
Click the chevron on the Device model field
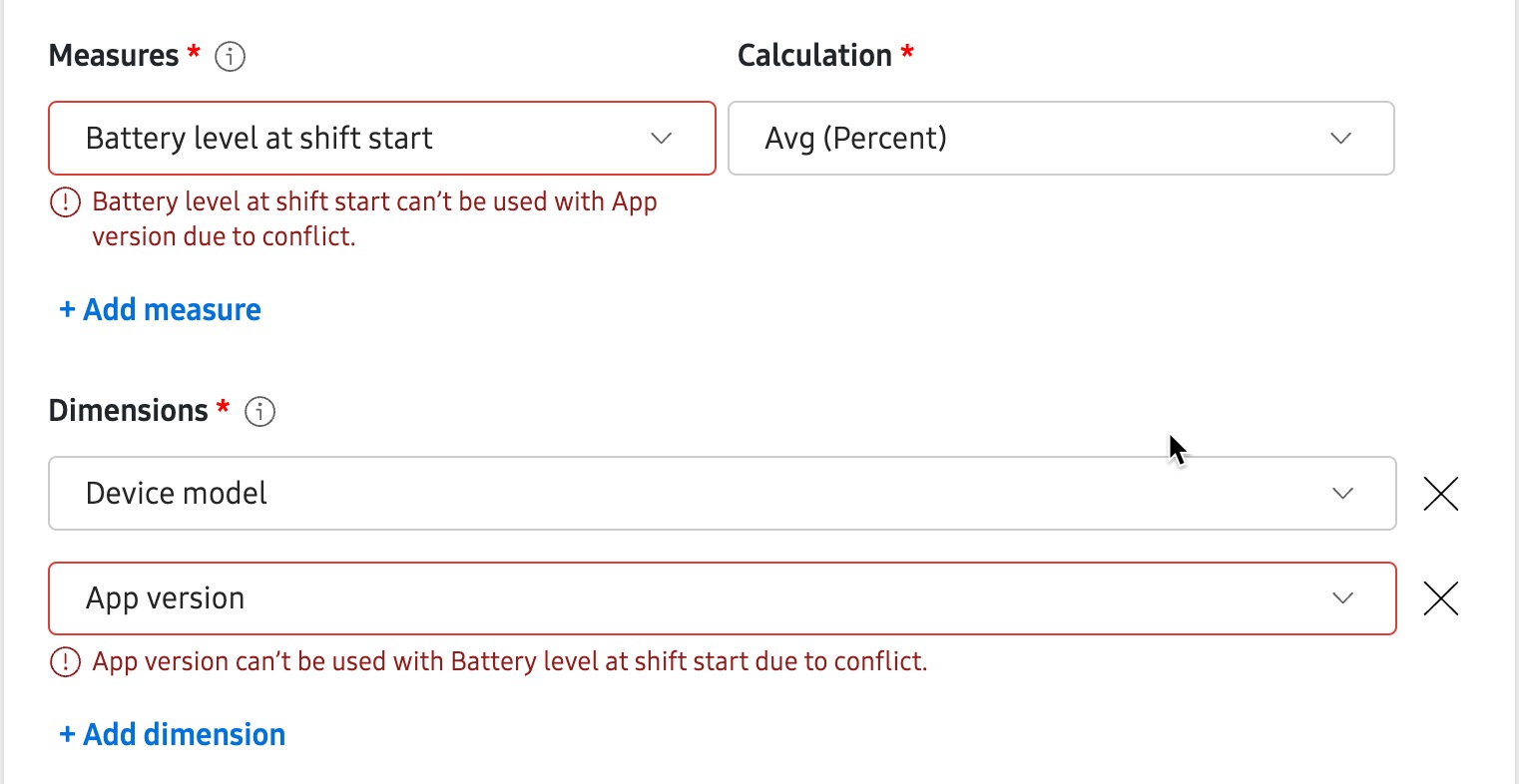coord(1341,493)
